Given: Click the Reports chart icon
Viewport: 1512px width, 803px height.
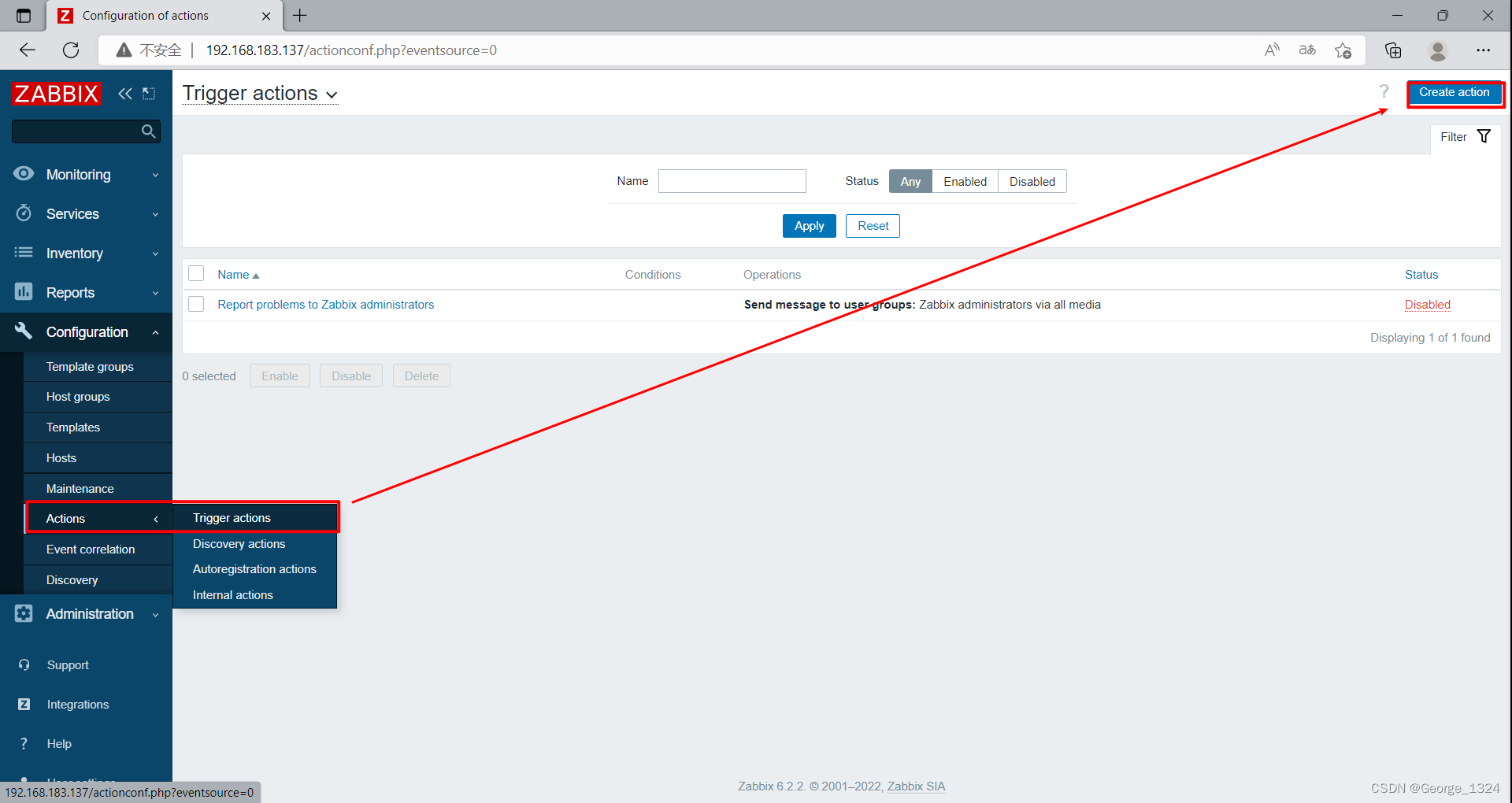Looking at the screenshot, I should 24,292.
